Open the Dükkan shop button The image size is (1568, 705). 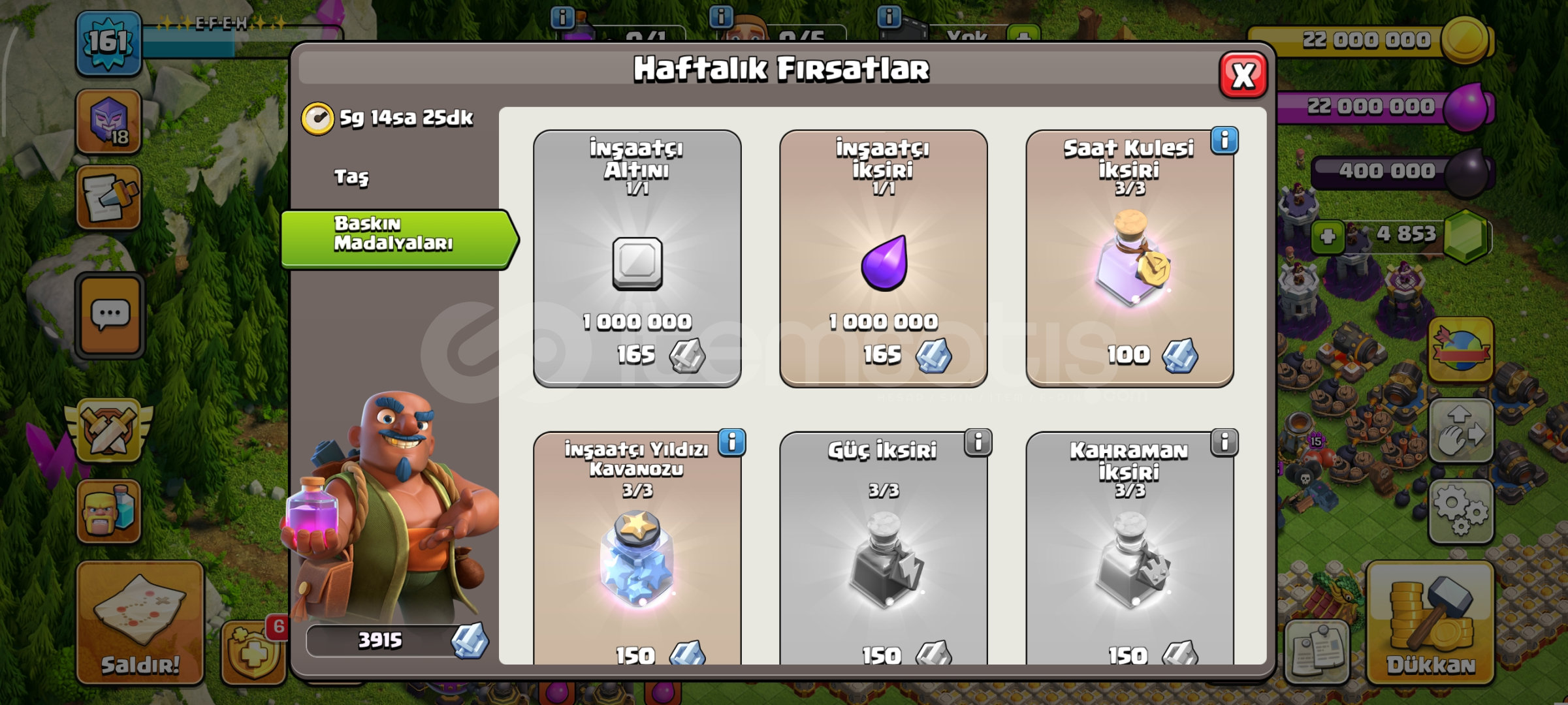[x=1431, y=622]
